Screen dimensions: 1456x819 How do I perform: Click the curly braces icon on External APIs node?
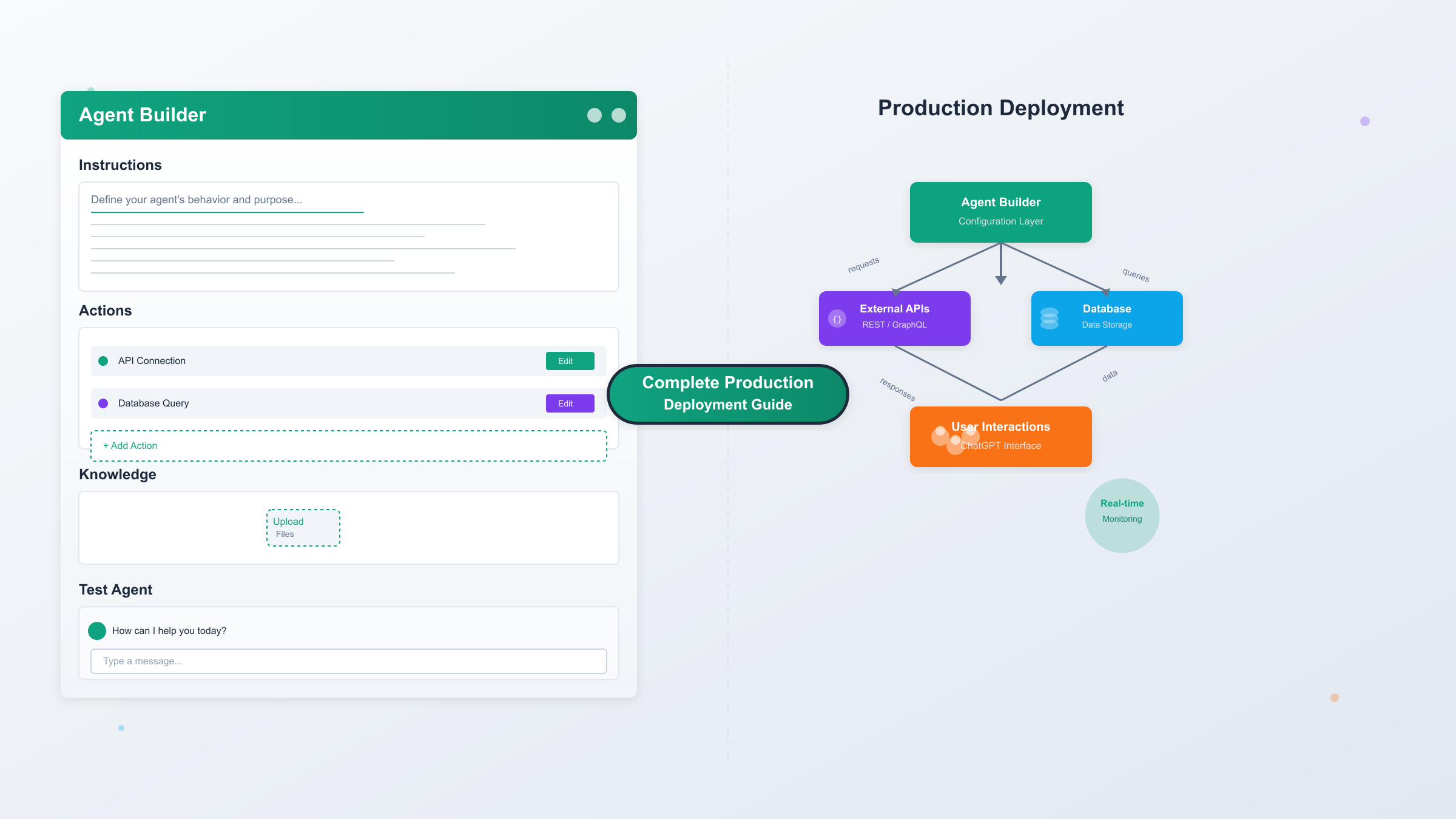pyautogui.click(x=837, y=318)
